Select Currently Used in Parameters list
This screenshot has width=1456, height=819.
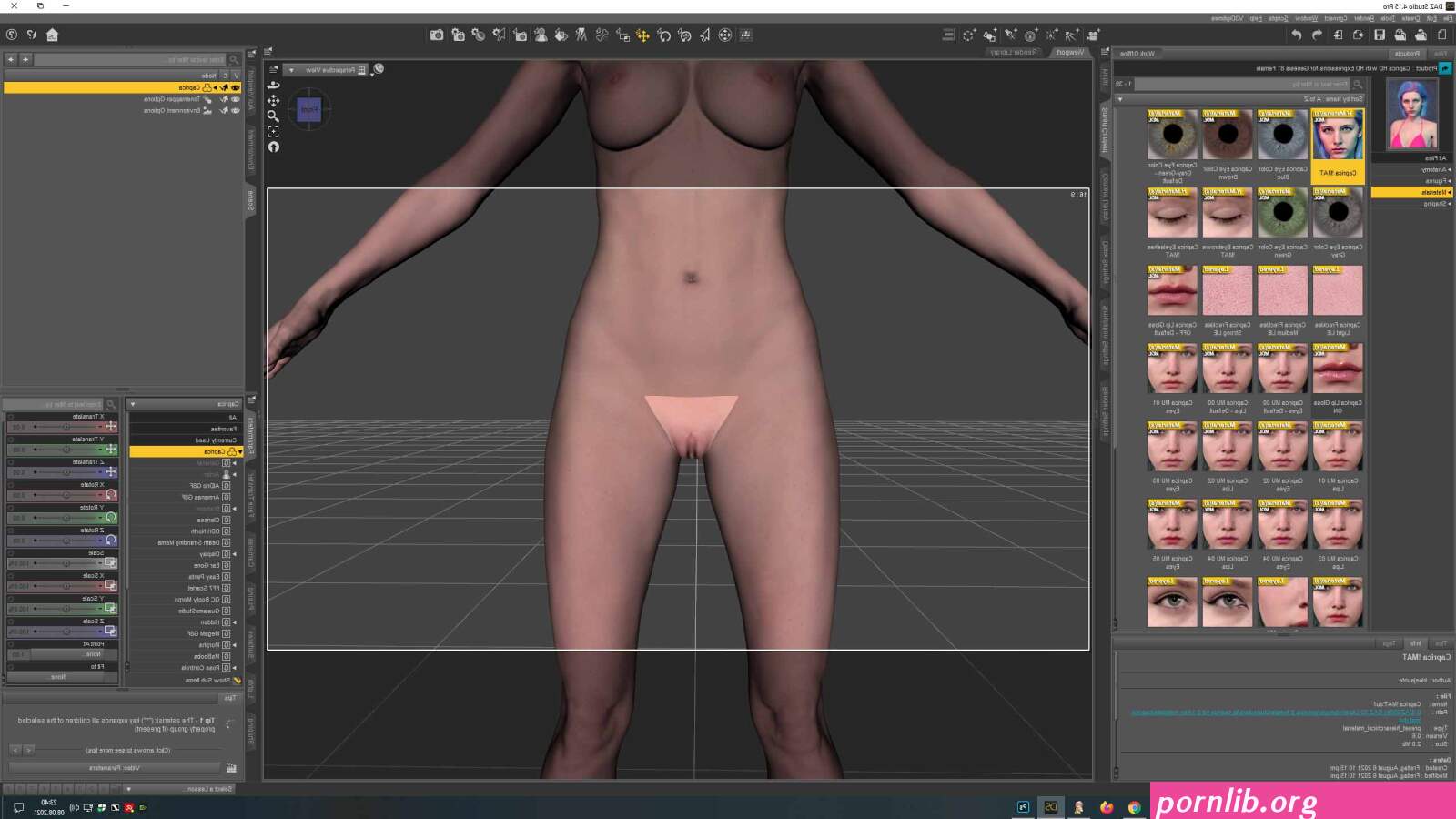click(x=216, y=440)
